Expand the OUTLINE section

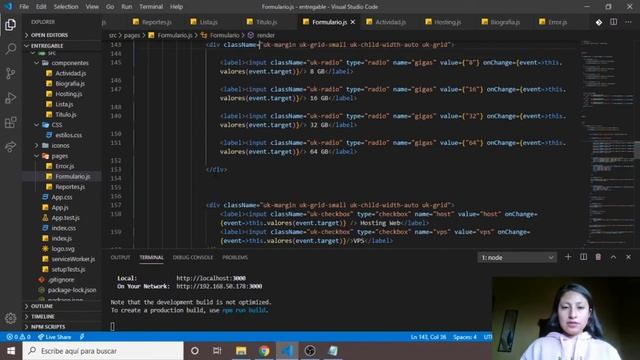[x=61, y=306]
